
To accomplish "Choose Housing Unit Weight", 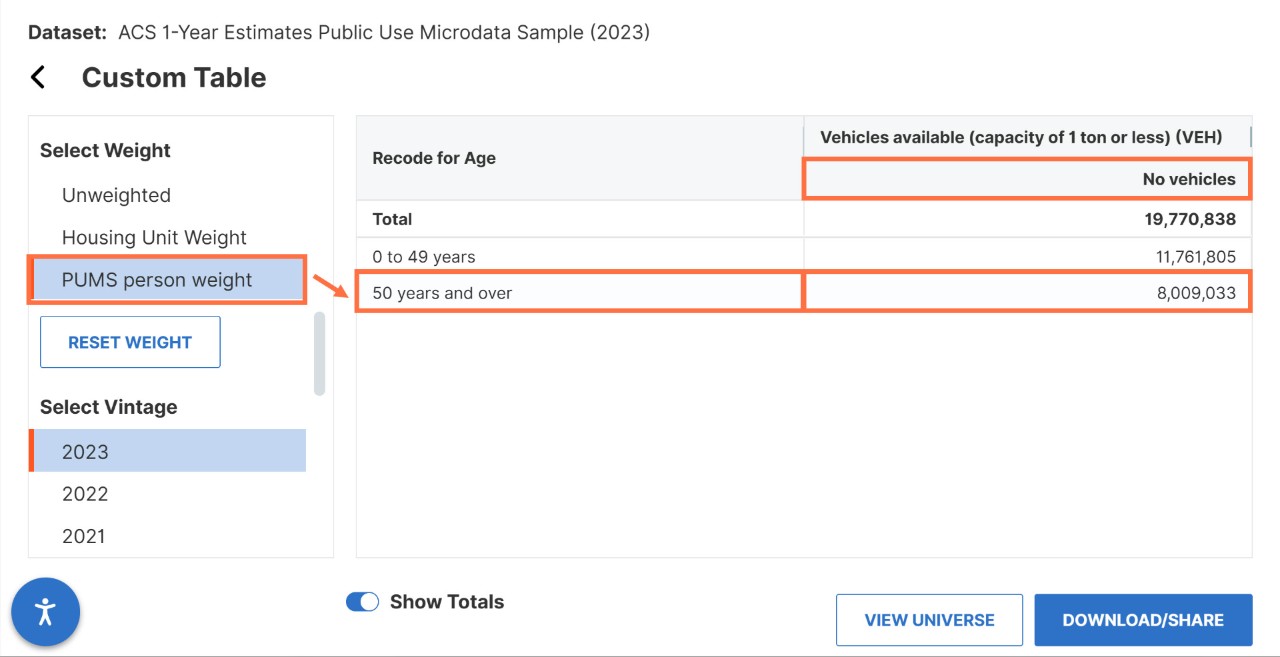I will click(154, 238).
